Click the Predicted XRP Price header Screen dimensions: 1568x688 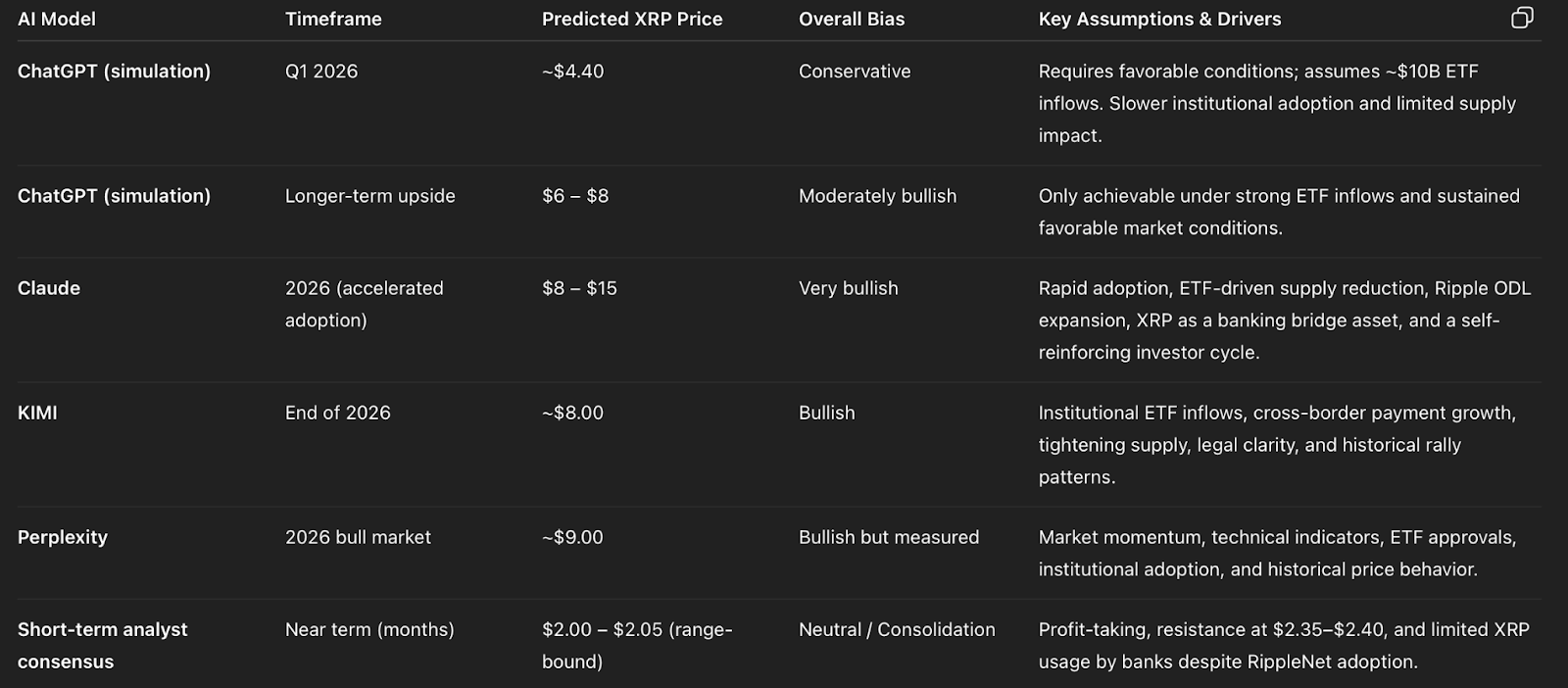click(x=632, y=19)
